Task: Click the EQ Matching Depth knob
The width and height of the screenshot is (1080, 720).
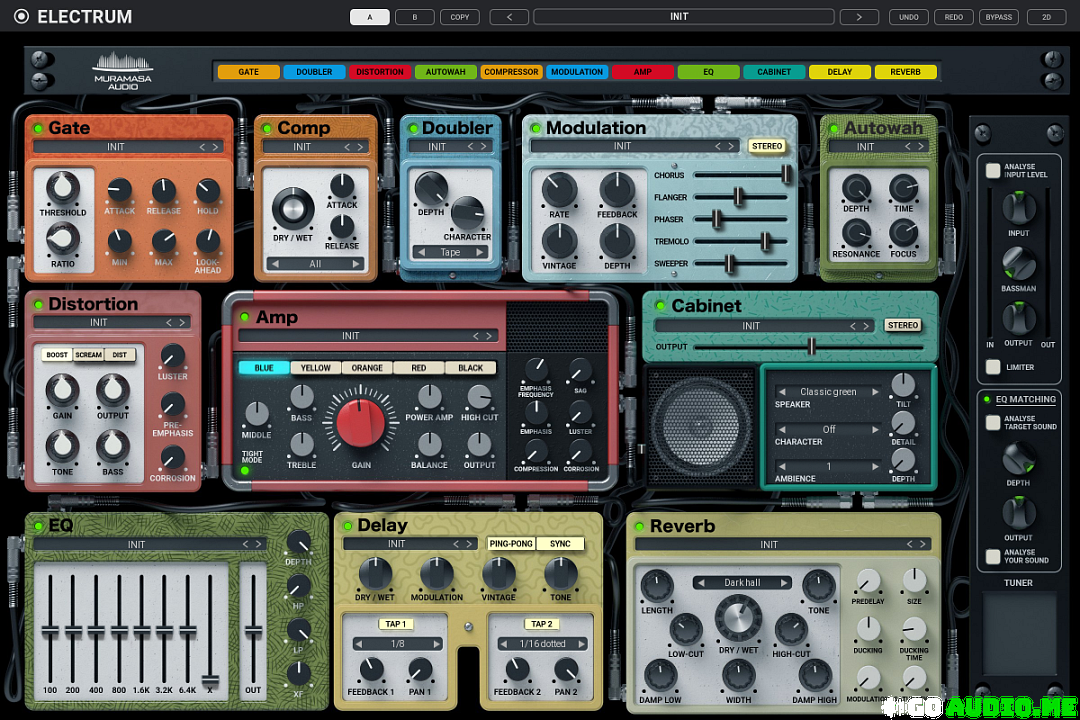Action: point(1019,459)
